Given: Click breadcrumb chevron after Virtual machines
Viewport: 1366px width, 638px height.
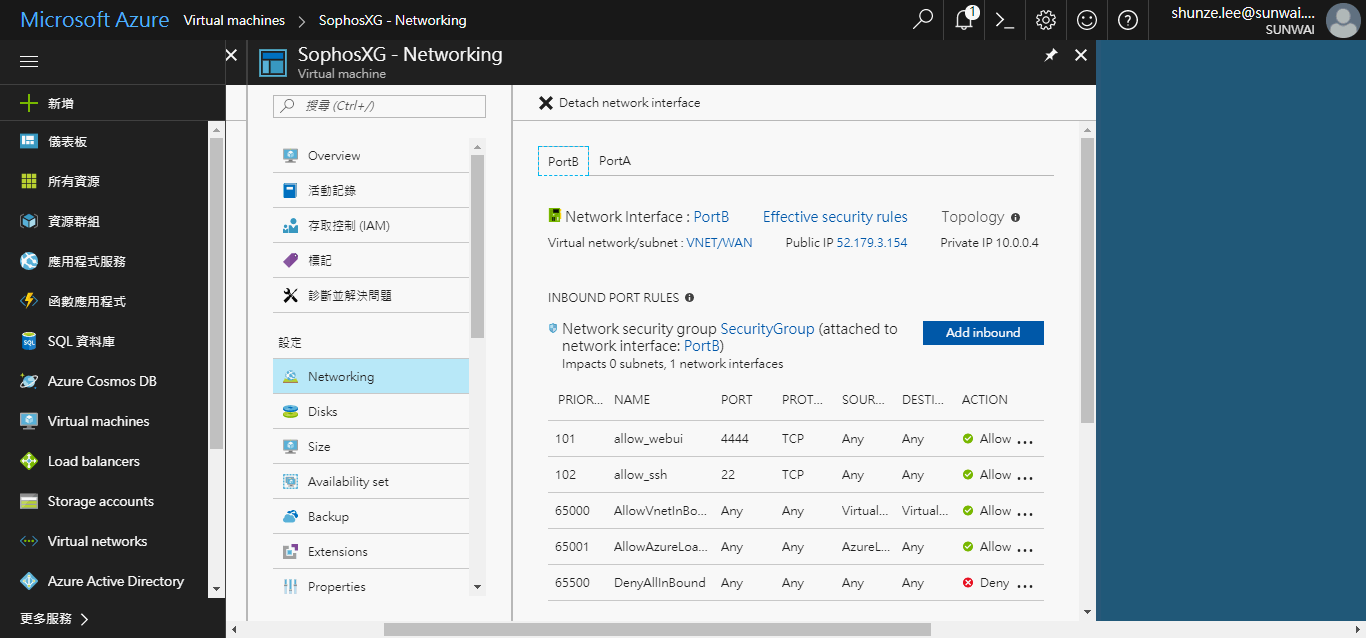Looking at the screenshot, I should 300,20.
